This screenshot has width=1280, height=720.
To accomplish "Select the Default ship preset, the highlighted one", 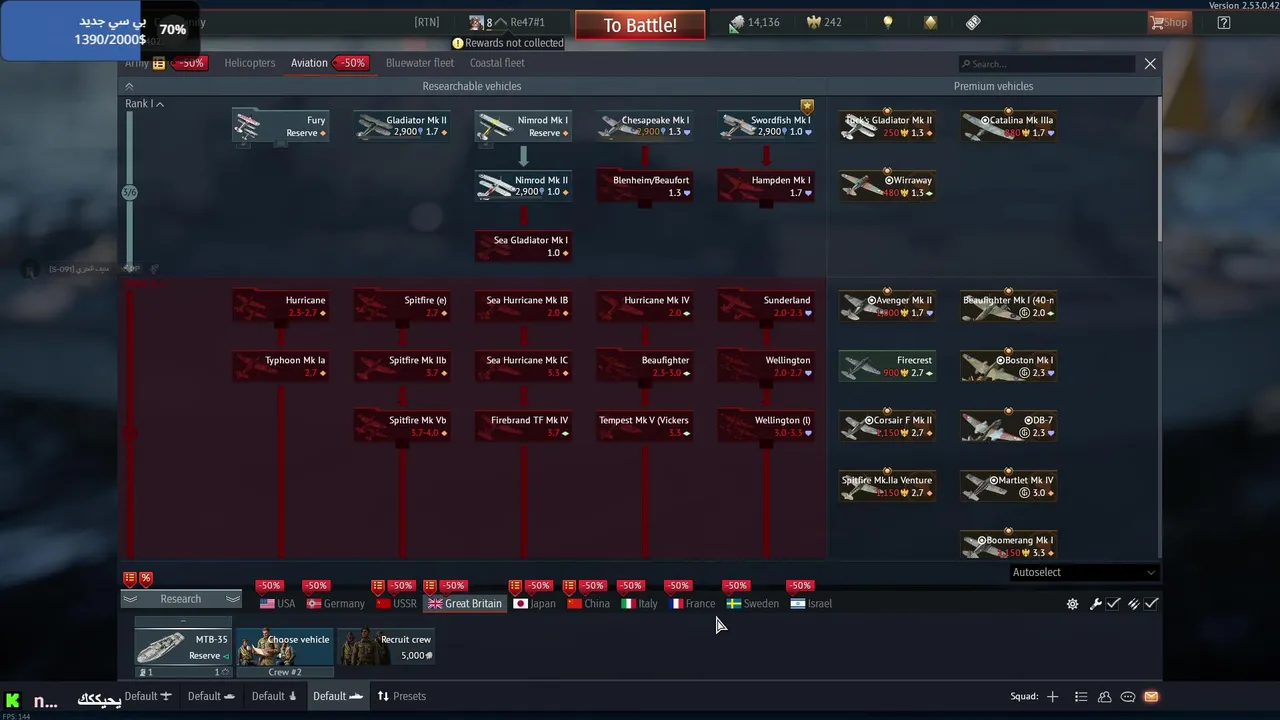I will point(337,697).
